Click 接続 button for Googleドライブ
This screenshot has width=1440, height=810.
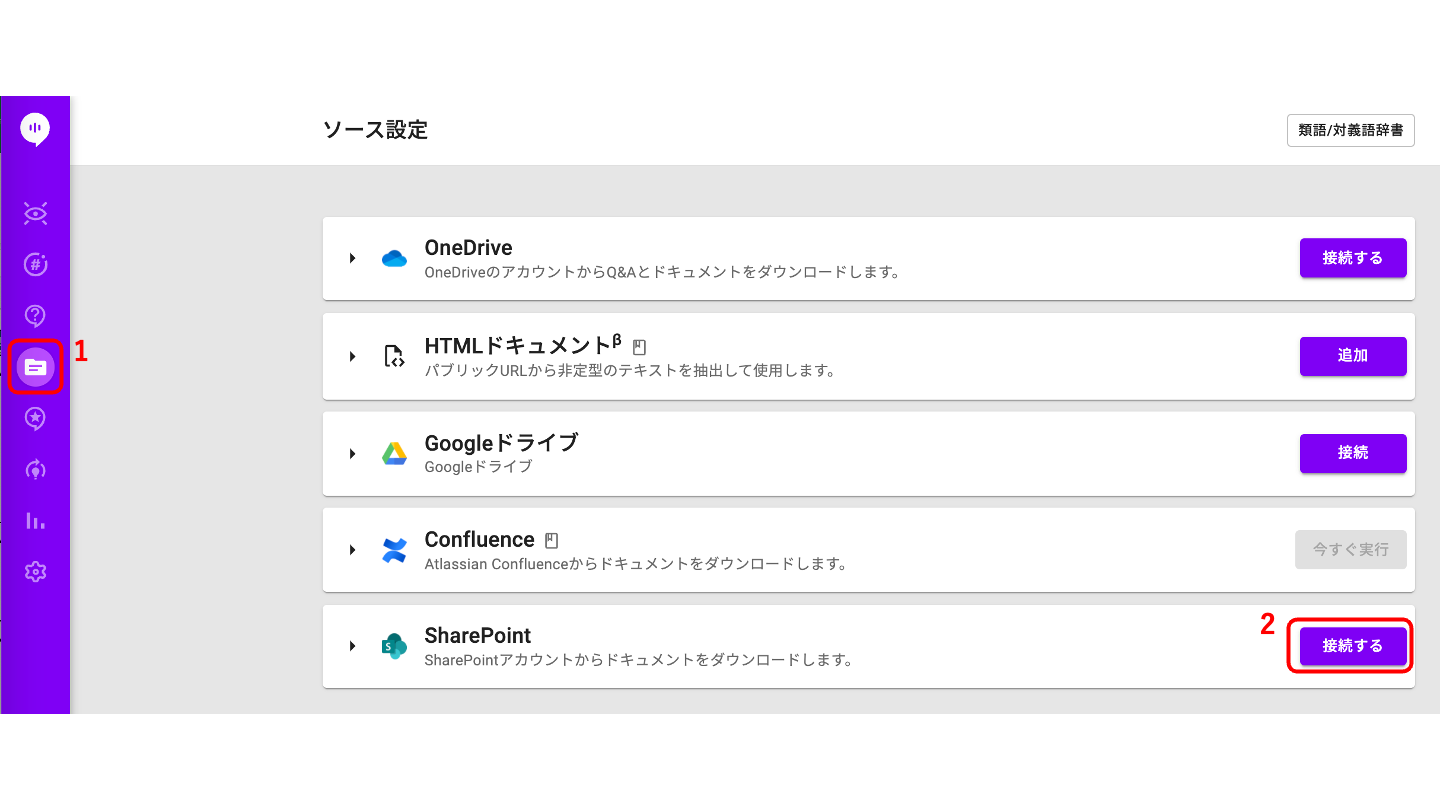click(x=1353, y=453)
